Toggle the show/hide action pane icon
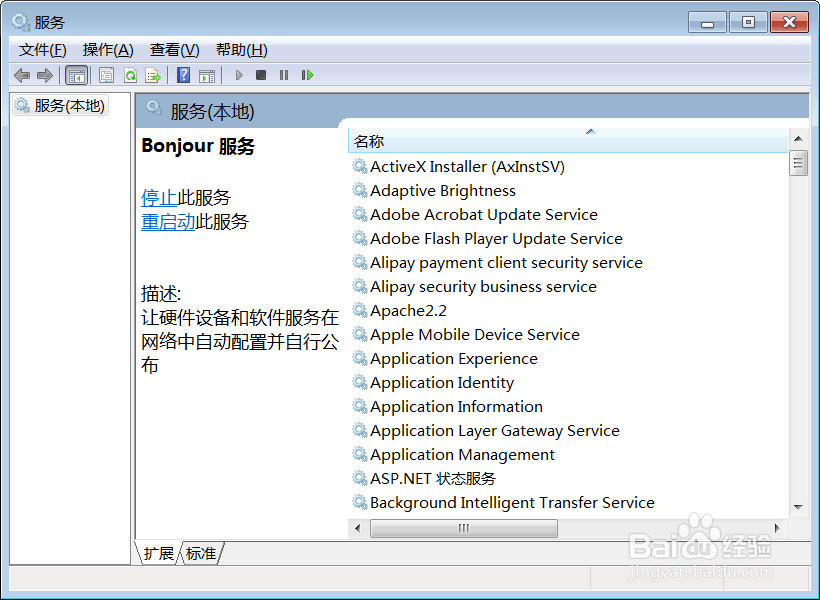Image resolution: width=820 pixels, height=600 pixels. (x=207, y=75)
